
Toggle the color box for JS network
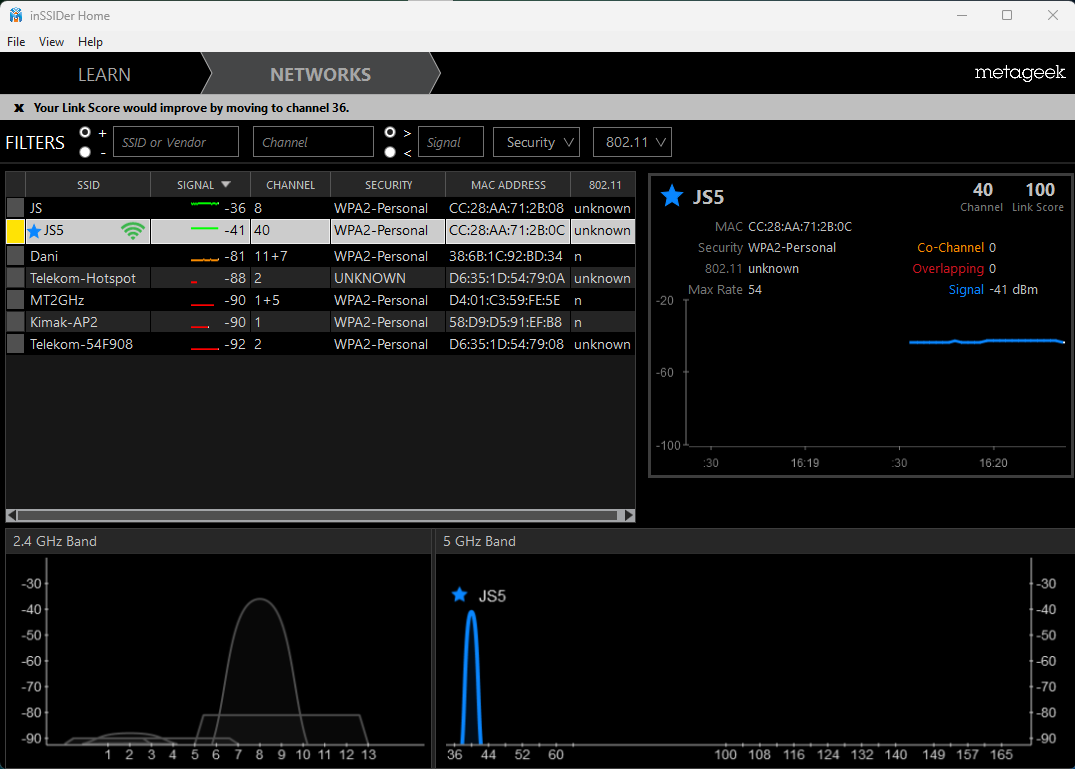click(15, 208)
